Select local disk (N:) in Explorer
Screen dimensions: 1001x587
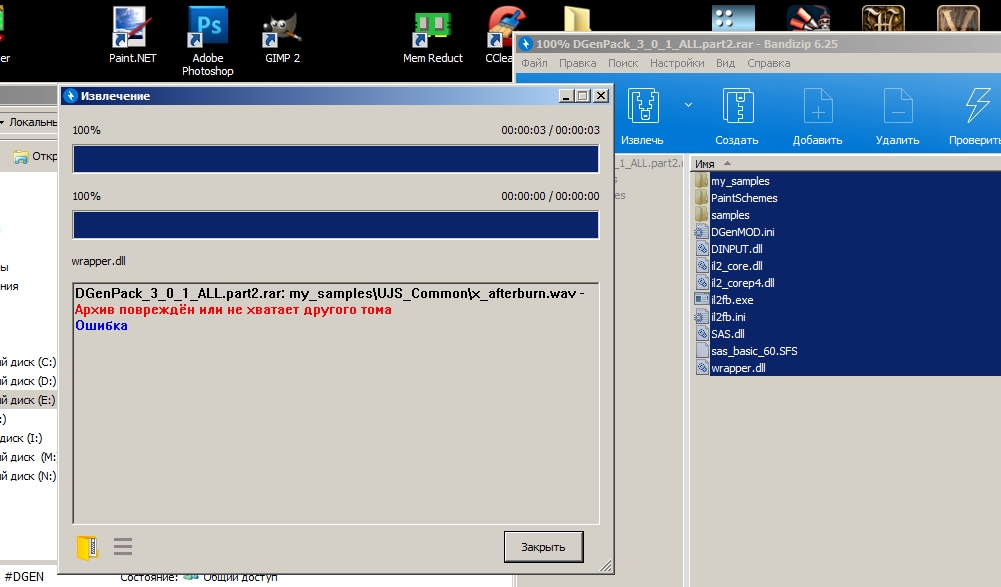pyautogui.click(x=28, y=476)
